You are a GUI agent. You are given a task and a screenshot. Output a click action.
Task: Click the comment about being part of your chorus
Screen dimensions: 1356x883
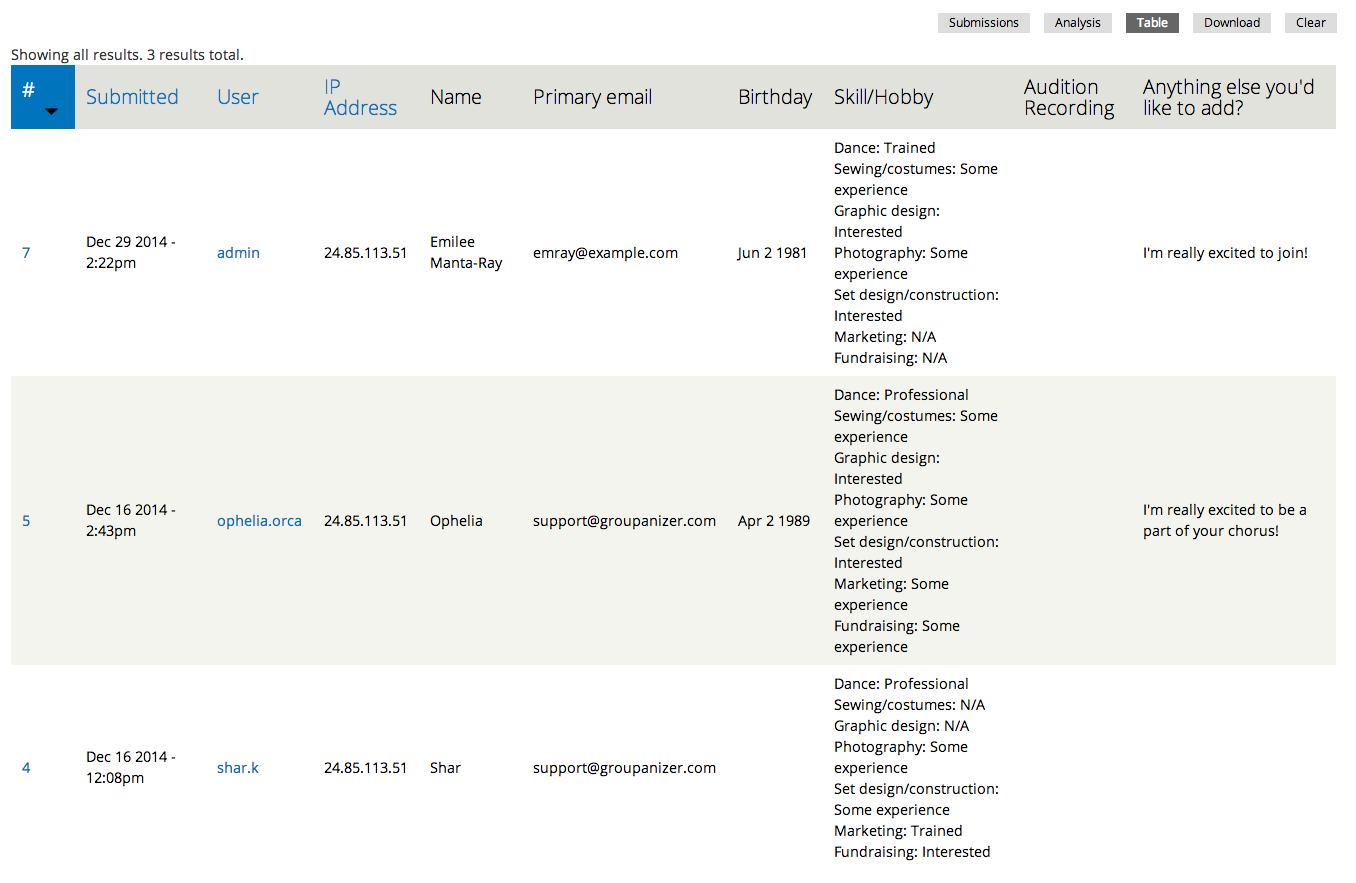pos(1225,521)
